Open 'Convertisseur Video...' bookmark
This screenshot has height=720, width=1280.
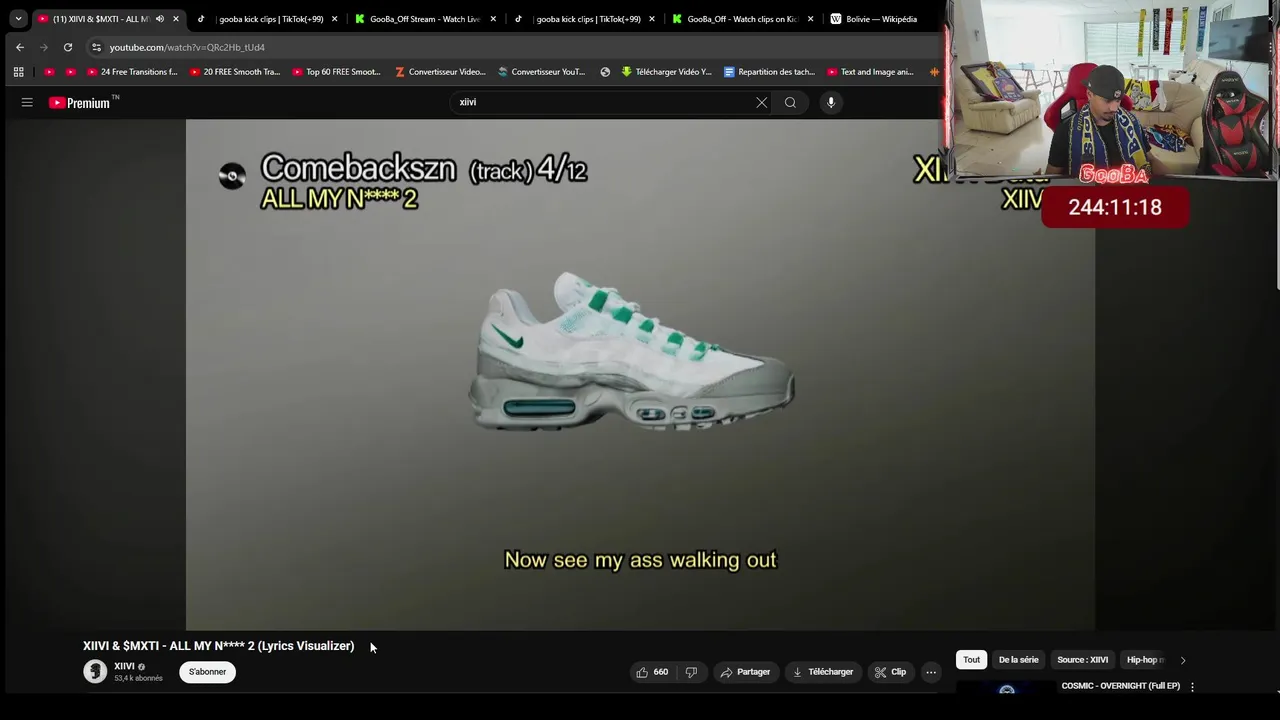coord(440,72)
